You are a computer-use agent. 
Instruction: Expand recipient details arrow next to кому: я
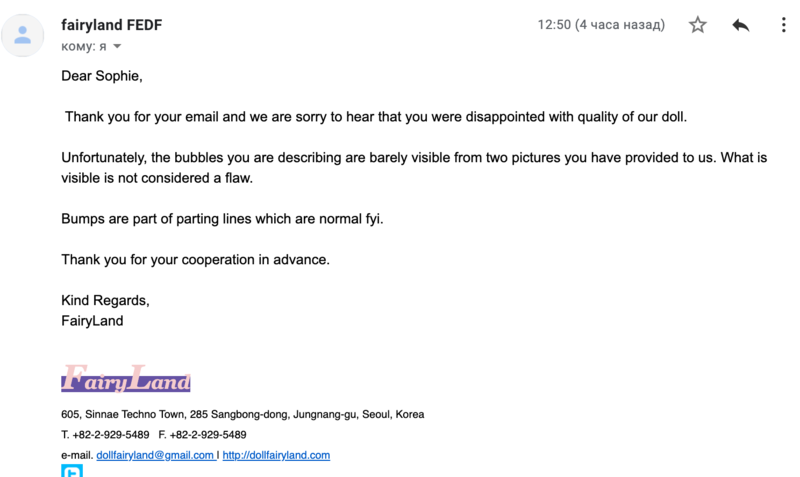coord(117,46)
